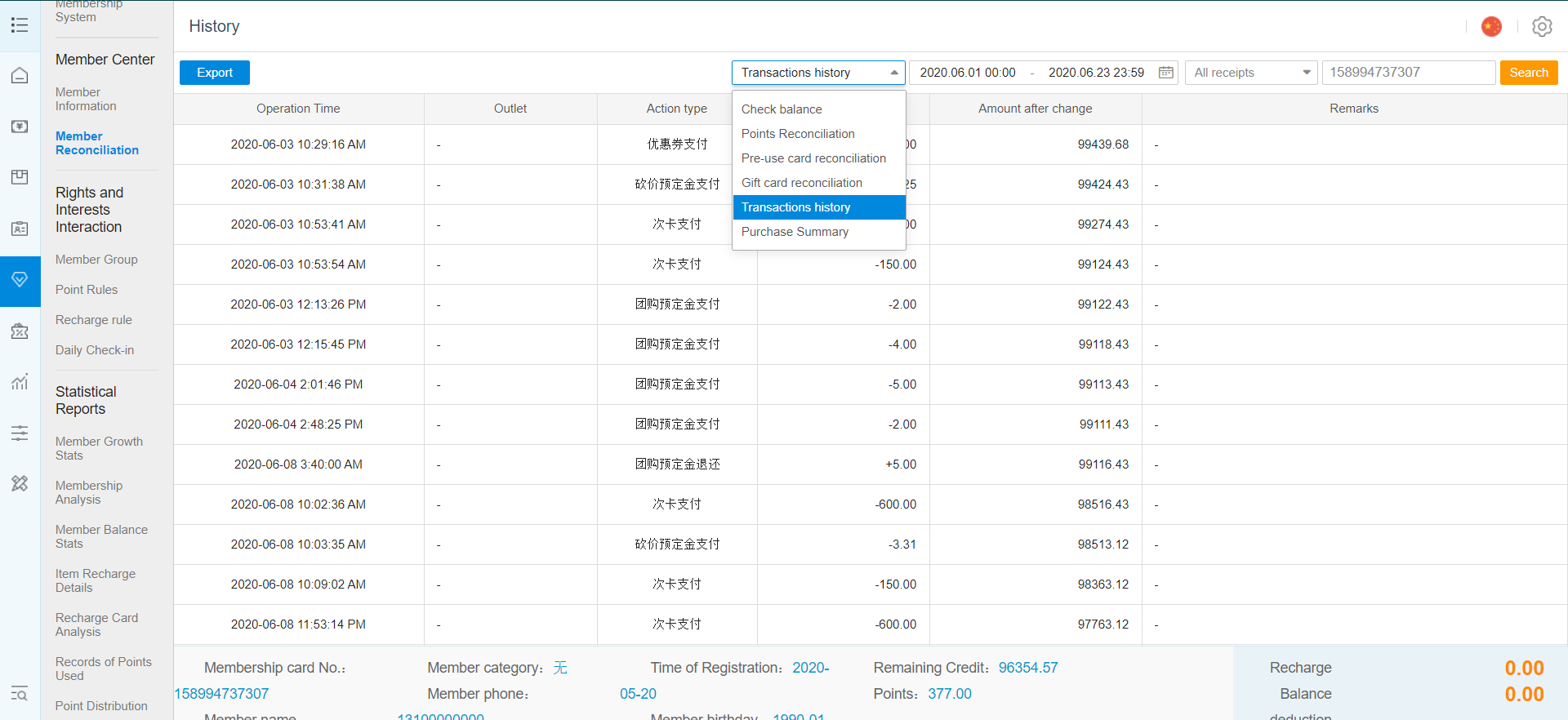Open Membership Analysis report
Screen dimensions: 1568x720
click(x=89, y=492)
